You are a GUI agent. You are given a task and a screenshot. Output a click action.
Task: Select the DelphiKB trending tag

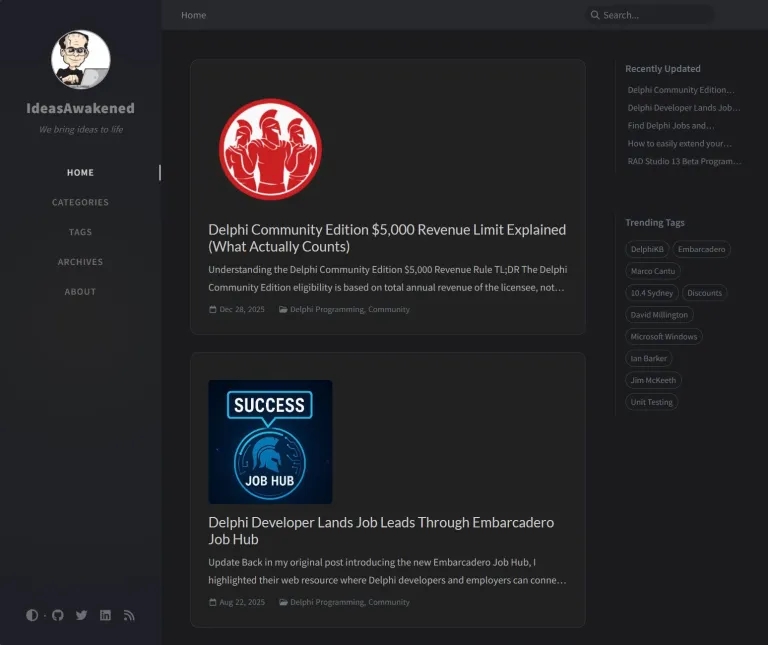[646, 249]
